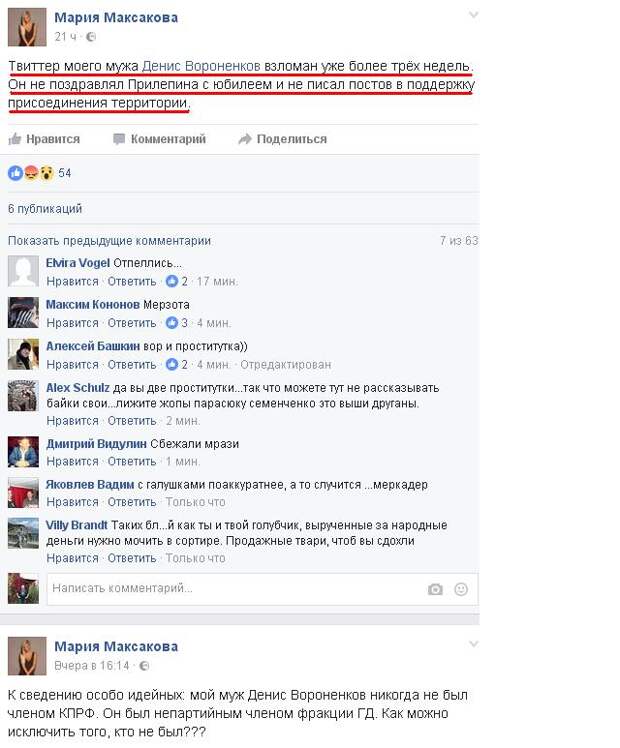Screen dimensions: 620x748
Task: Like Elvira Vogel's comment via Нравится
Action: pos(72,281)
